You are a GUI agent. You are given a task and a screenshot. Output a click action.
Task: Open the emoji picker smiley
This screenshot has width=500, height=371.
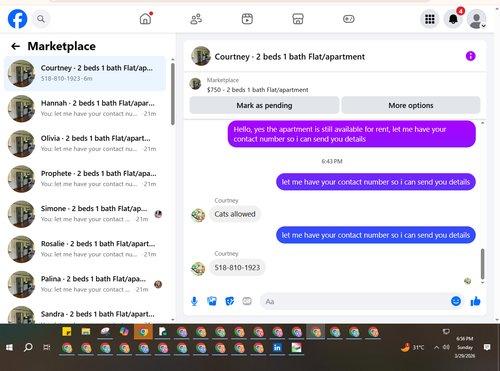pos(456,301)
